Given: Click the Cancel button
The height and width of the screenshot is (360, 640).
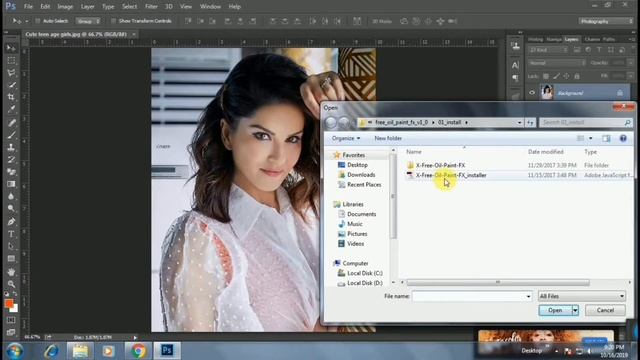Looking at the screenshot, I should pyautogui.click(x=605, y=310).
